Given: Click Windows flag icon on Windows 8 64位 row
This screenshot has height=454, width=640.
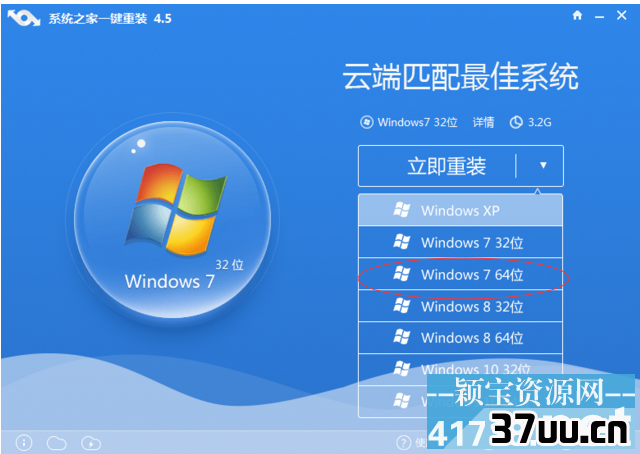Looking at the screenshot, I should pyautogui.click(x=401, y=337).
